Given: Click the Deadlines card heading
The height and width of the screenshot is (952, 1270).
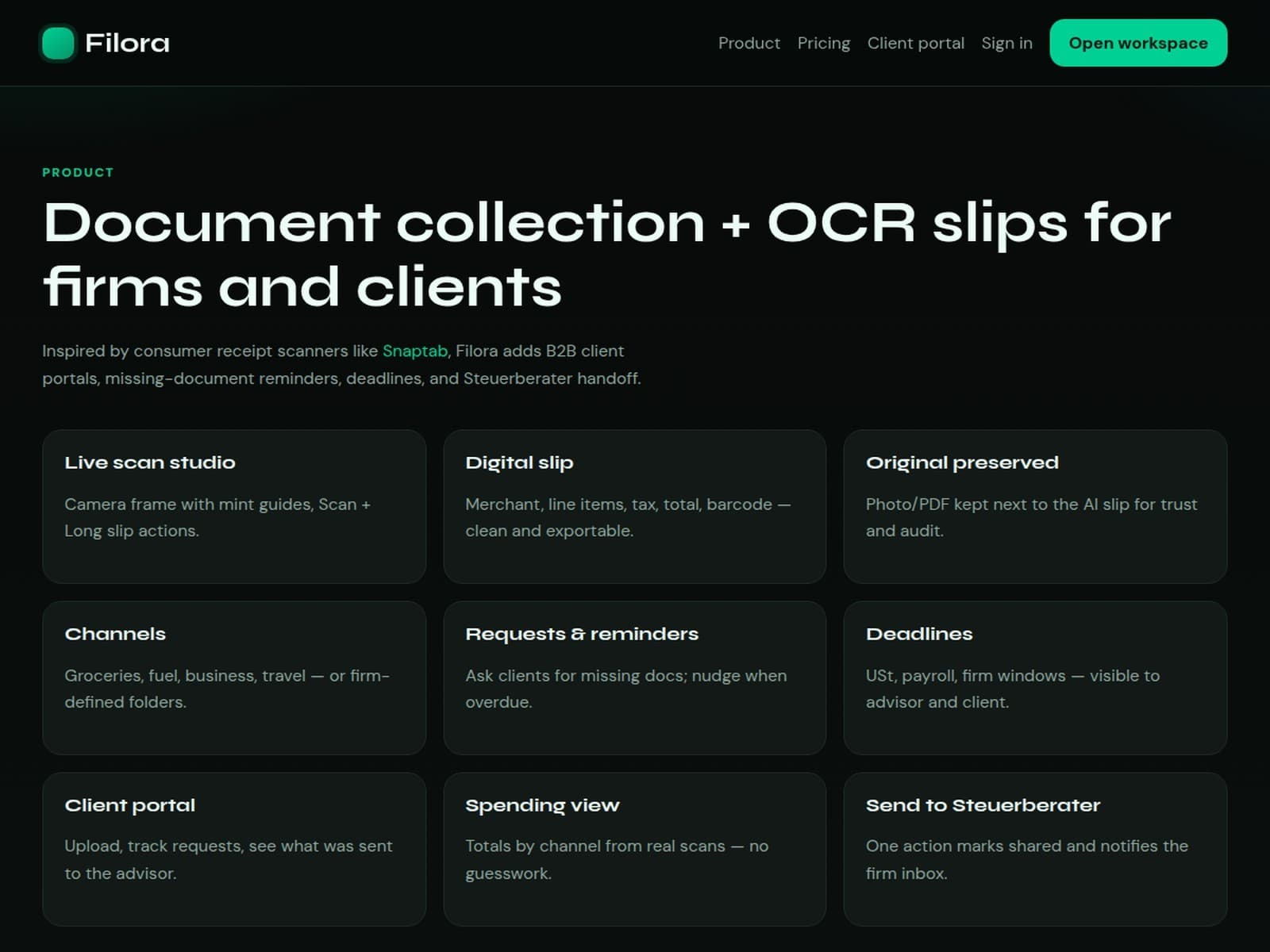Looking at the screenshot, I should tap(919, 634).
